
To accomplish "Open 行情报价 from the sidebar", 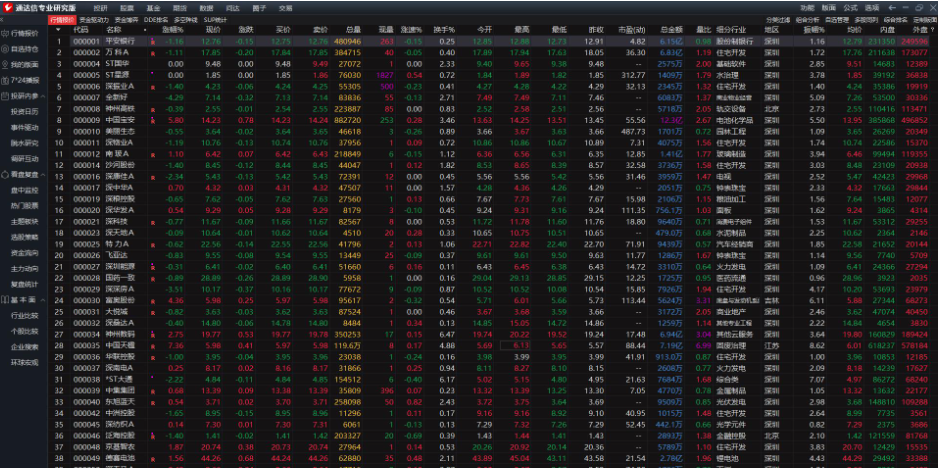I will pyautogui.click(x=25, y=33).
